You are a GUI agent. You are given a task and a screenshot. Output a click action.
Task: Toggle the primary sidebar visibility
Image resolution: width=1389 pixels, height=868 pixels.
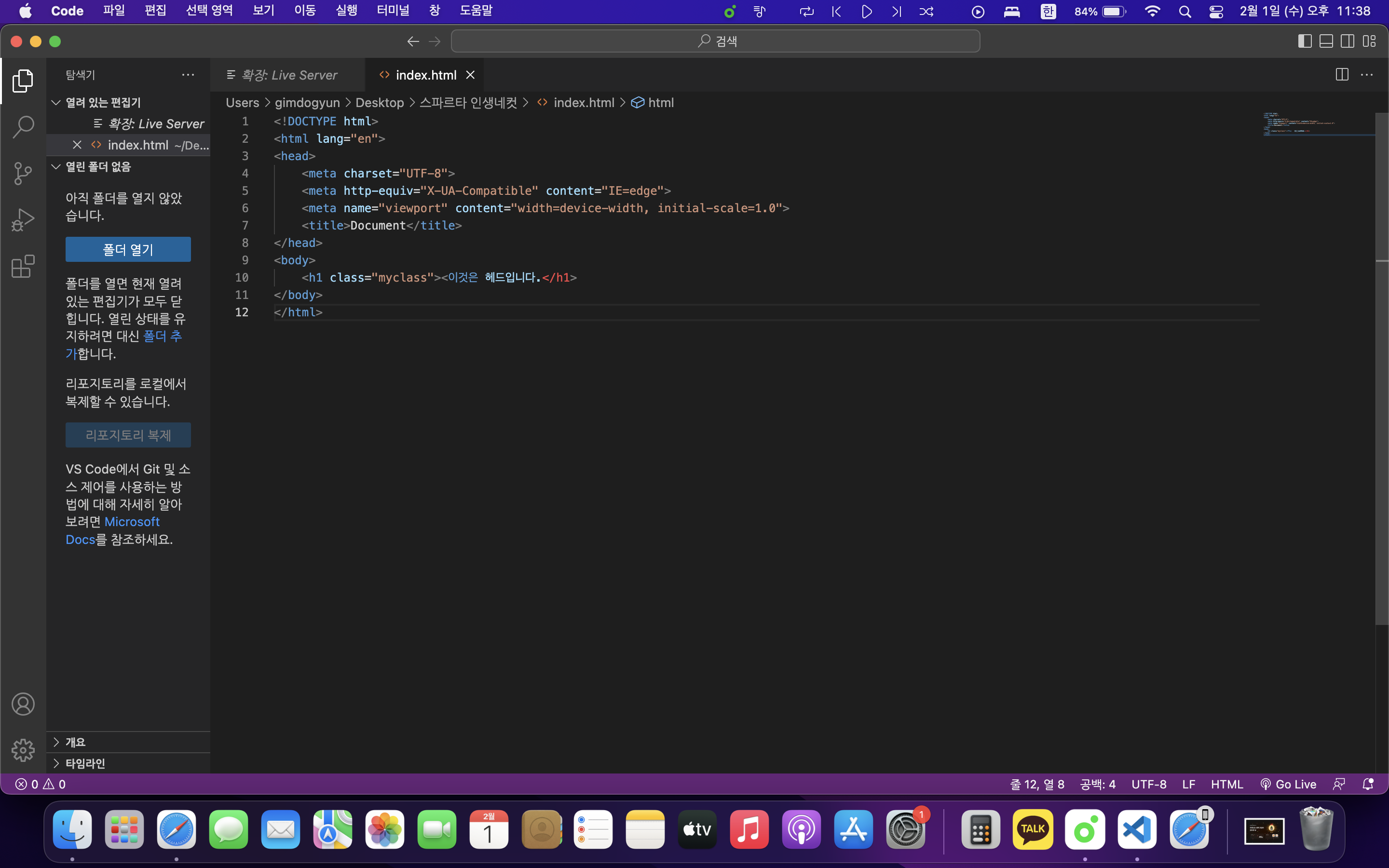[x=1305, y=41]
